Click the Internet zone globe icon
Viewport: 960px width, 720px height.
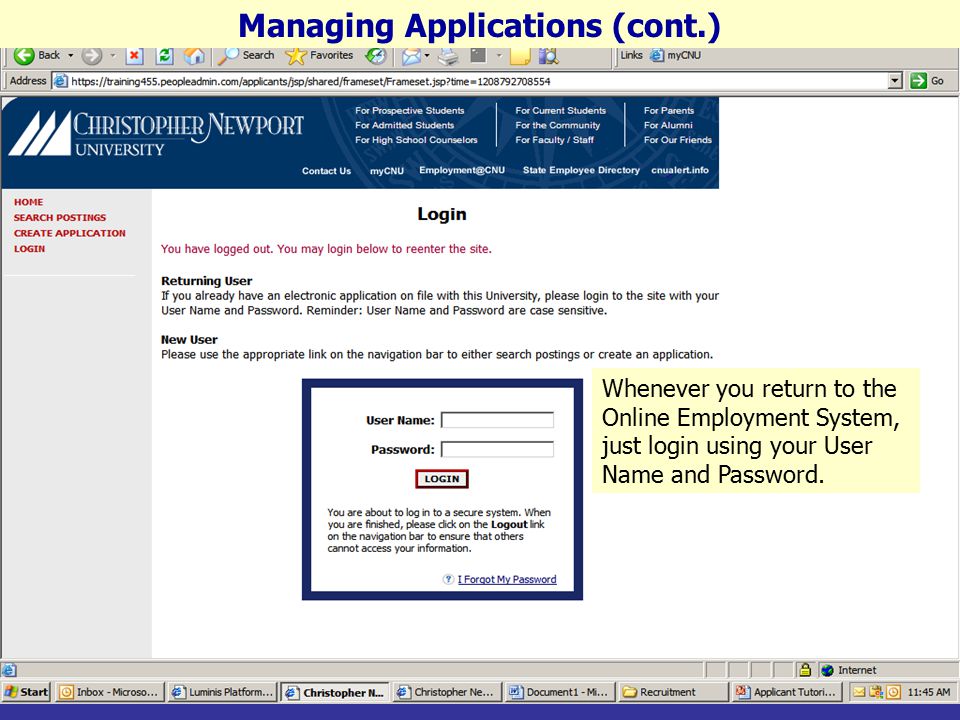pos(827,670)
